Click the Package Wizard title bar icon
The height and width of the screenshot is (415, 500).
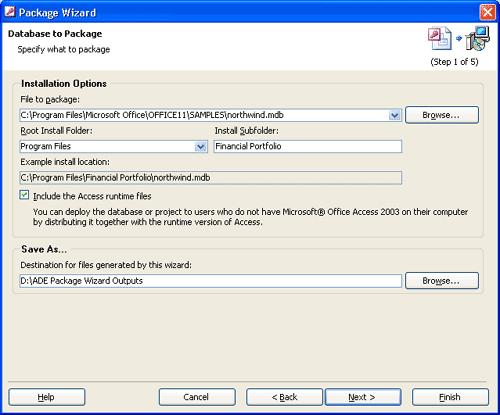point(10,11)
